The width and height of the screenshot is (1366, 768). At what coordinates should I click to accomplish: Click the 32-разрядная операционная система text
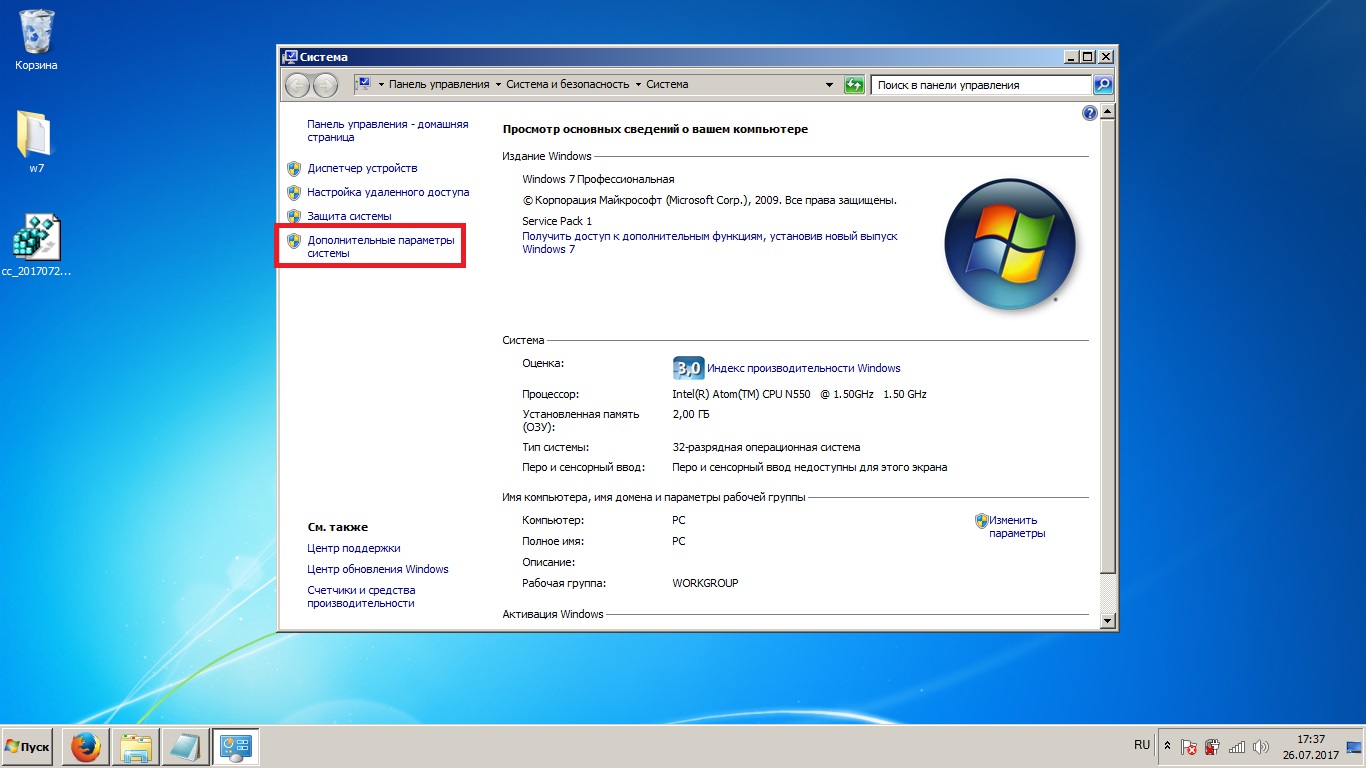[x=766, y=447]
